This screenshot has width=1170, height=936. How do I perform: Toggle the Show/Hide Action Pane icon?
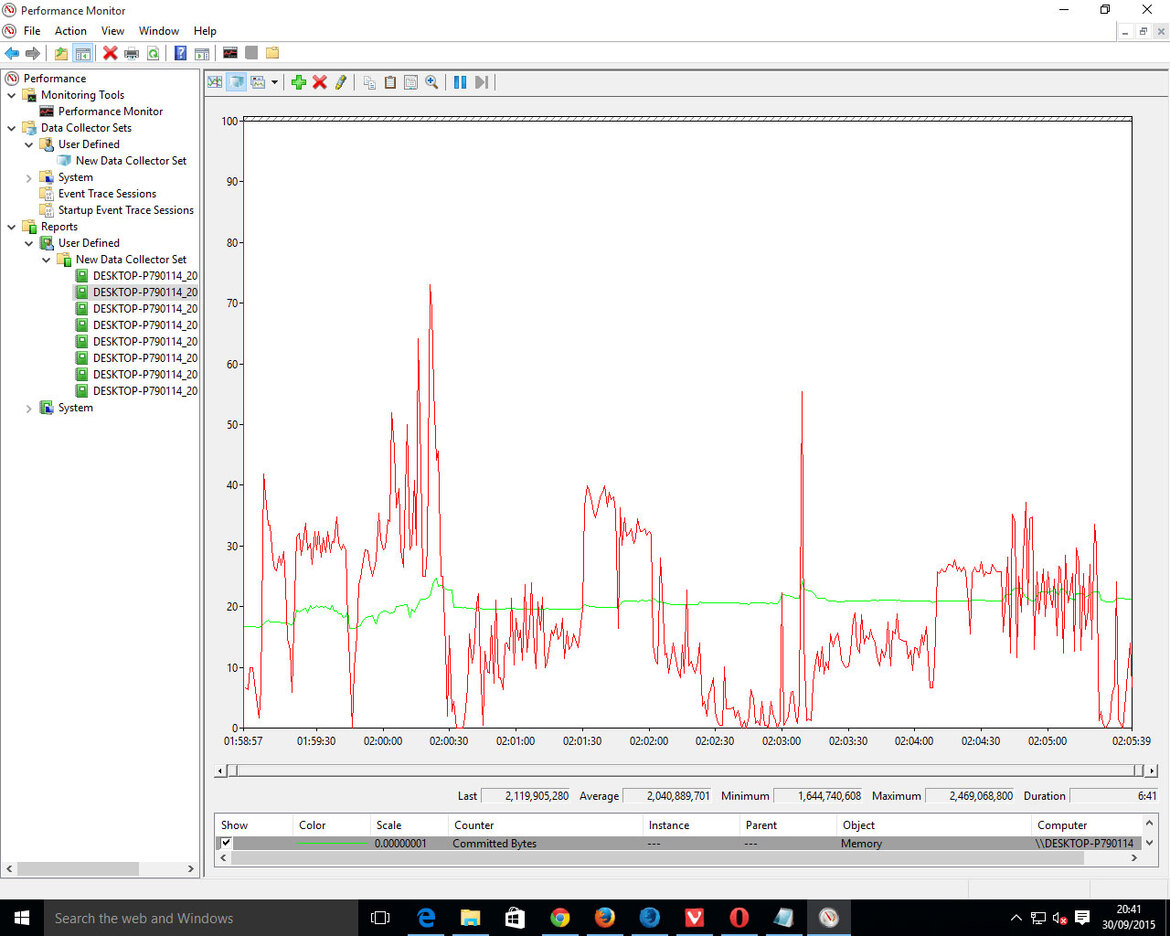pos(202,53)
